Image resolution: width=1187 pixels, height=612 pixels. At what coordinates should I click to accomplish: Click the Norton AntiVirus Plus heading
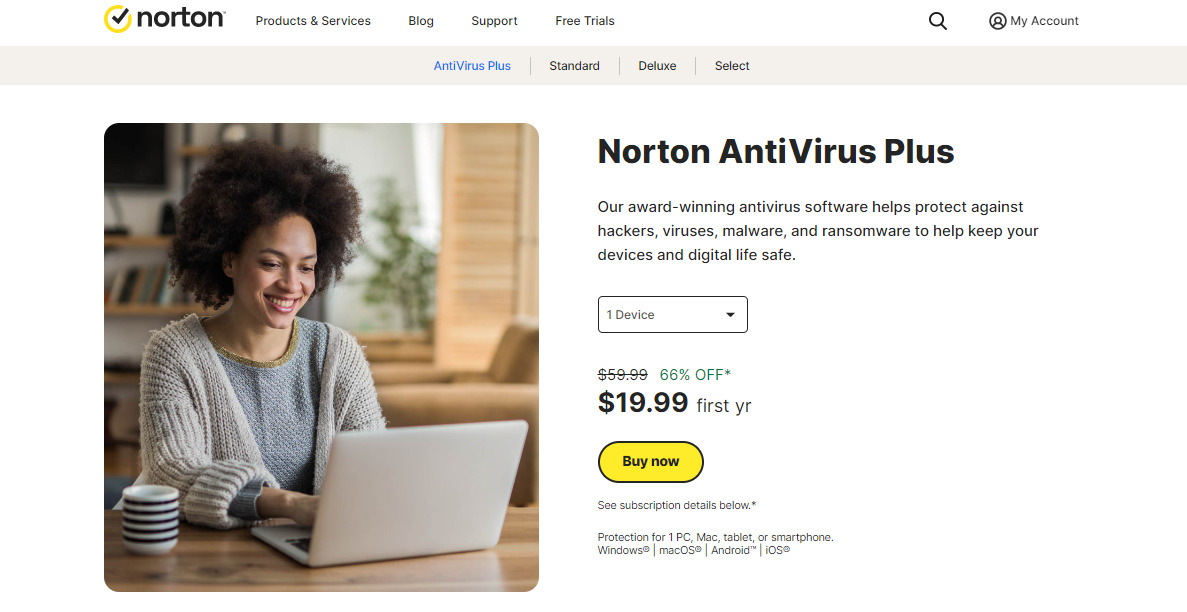point(776,151)
